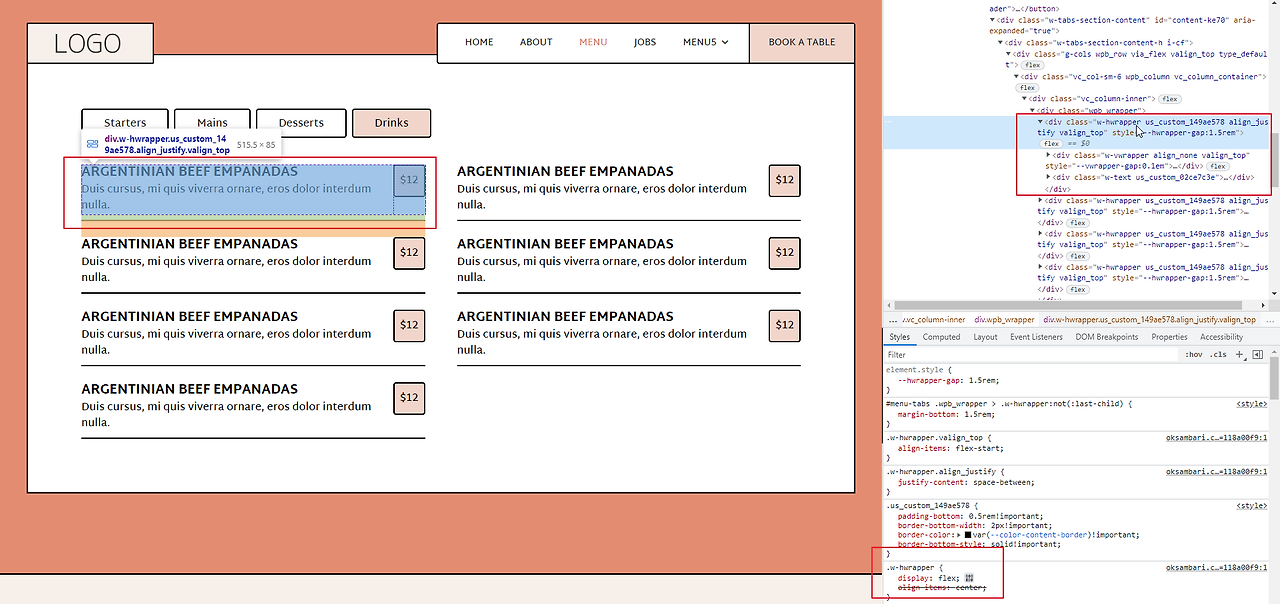Viewport: 1280px width, 604px height.
Task: Expand the border-color property arrow
Action: [958, 535]
